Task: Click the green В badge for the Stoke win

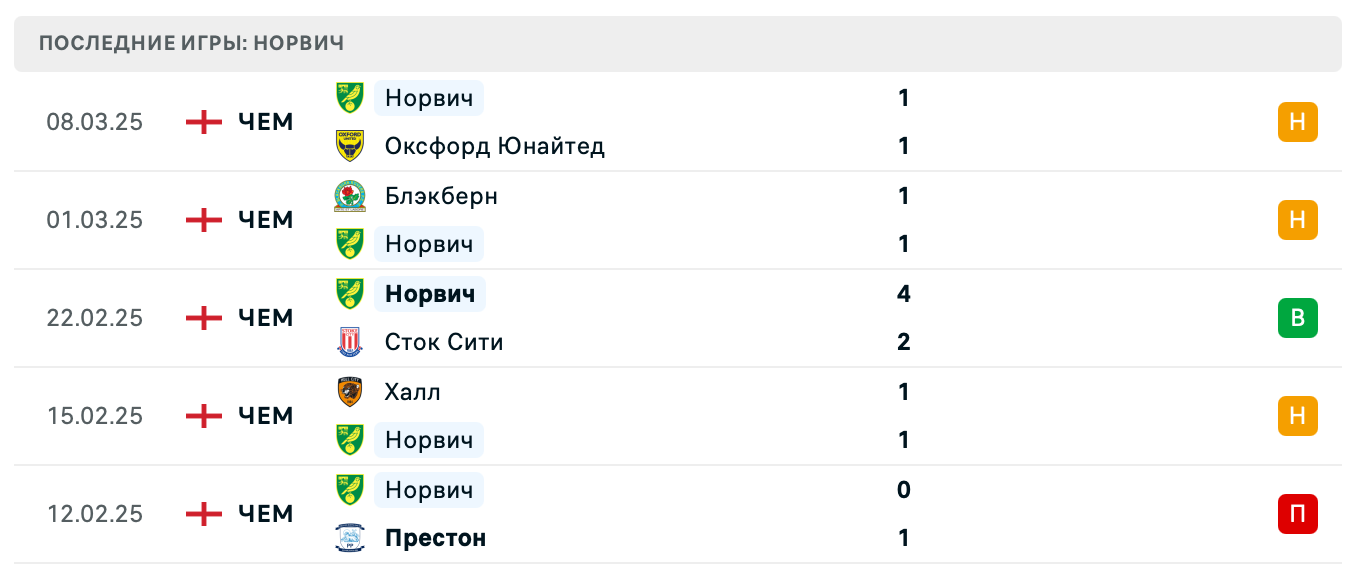Action: (1297, 318)
